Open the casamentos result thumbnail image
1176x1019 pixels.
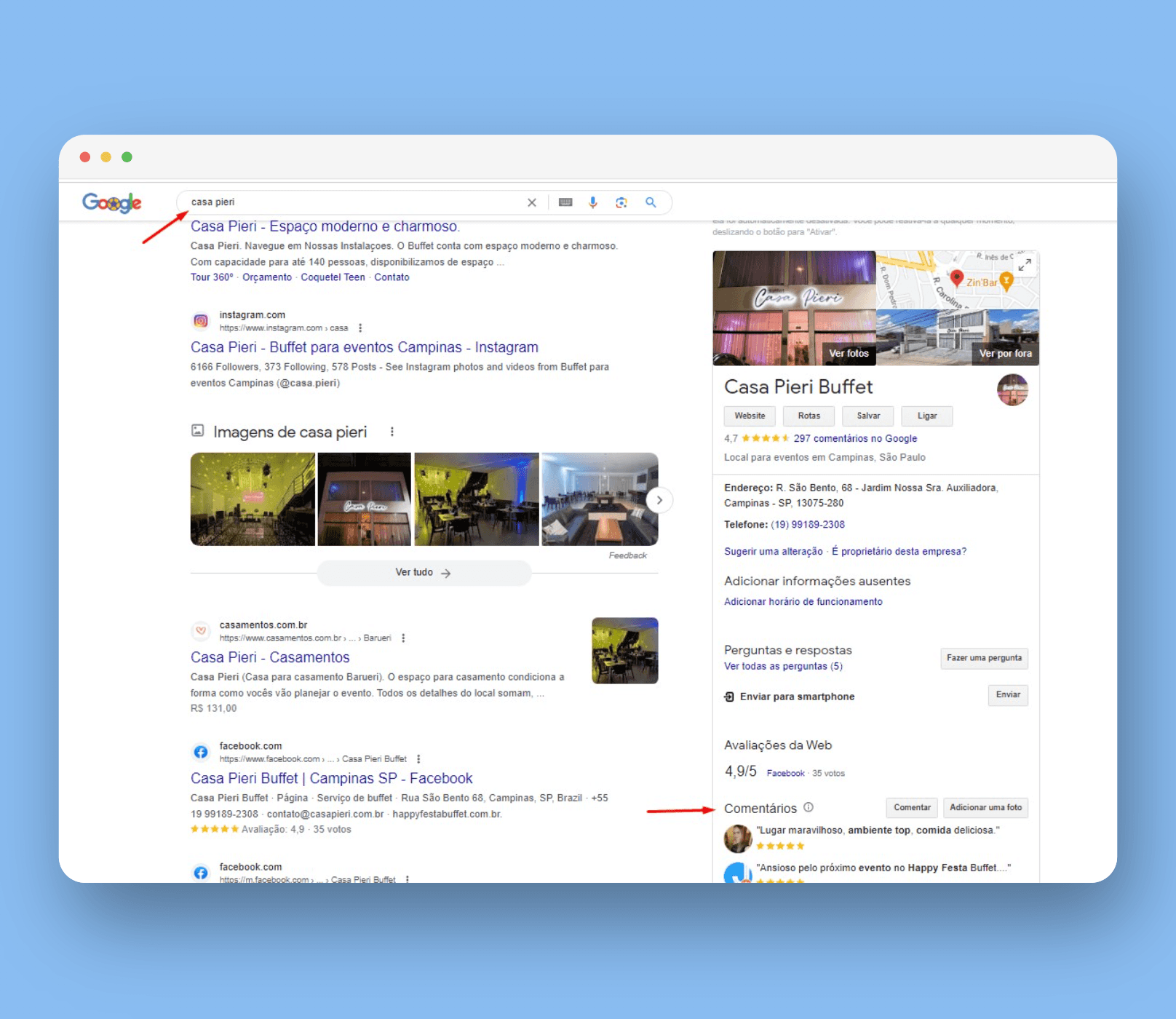point(625,651)
